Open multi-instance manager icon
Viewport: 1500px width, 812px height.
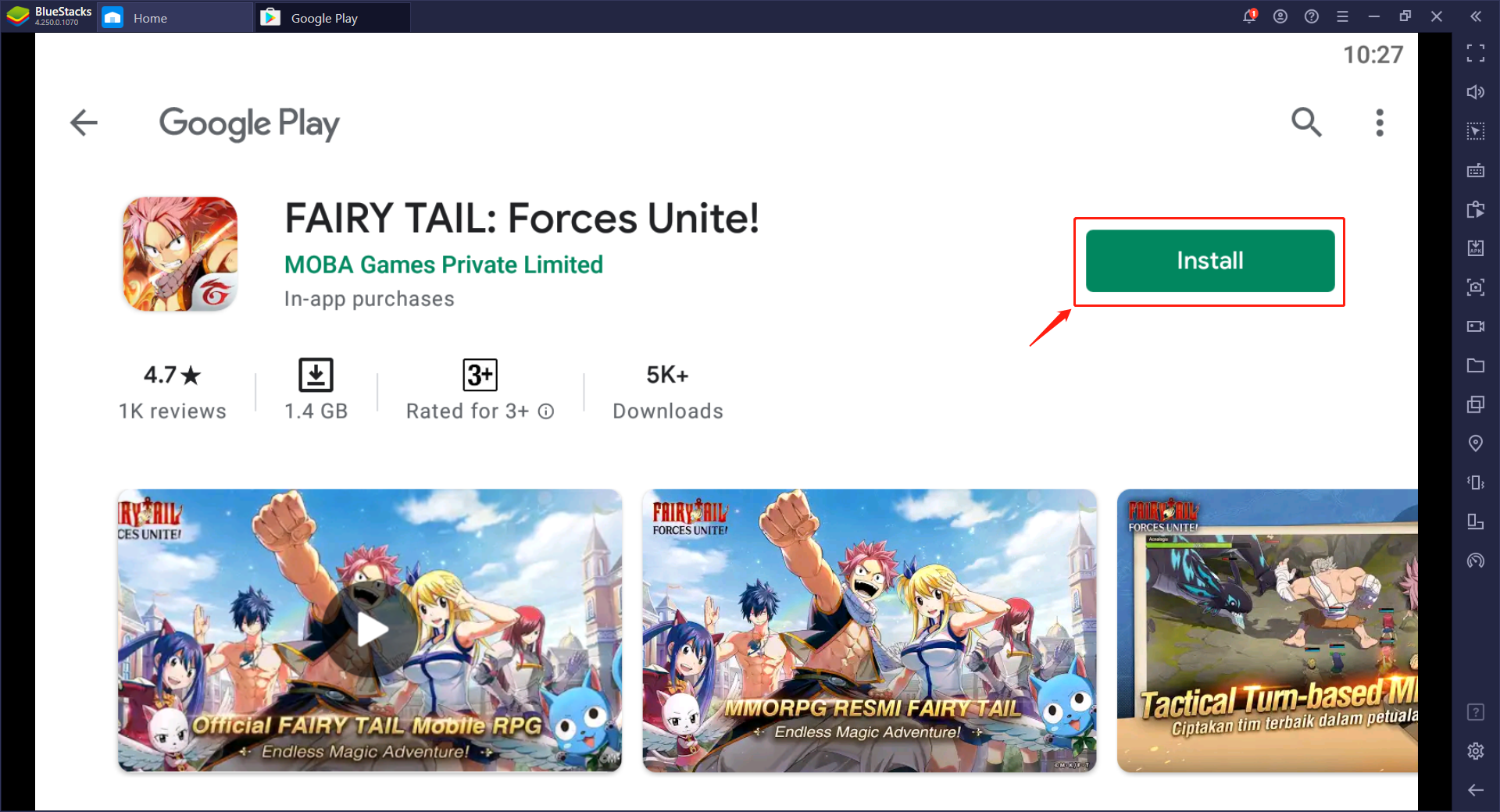(x=1476, y=404)
